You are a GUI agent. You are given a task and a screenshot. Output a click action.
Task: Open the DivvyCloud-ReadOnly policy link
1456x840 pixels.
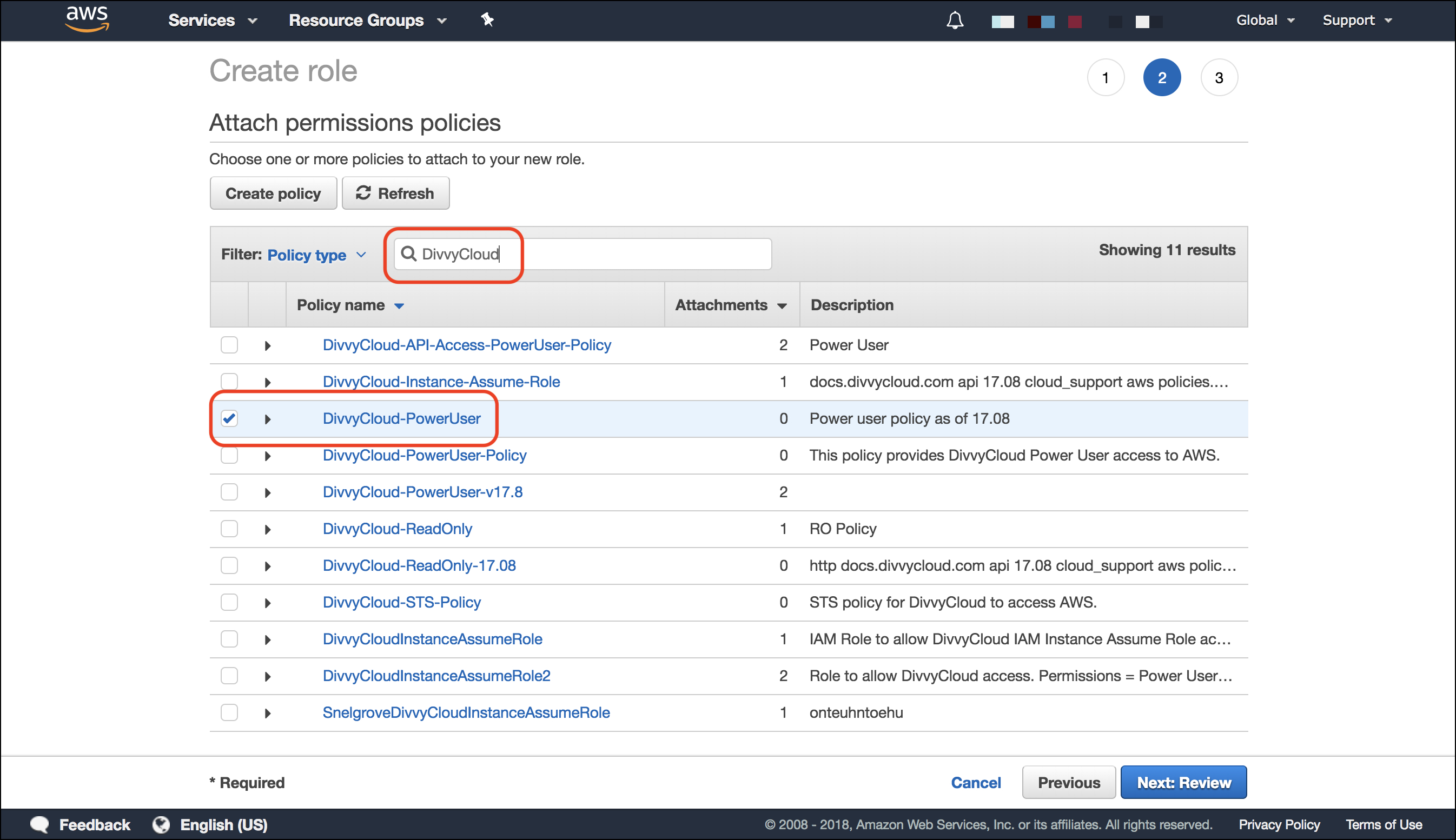397,529
